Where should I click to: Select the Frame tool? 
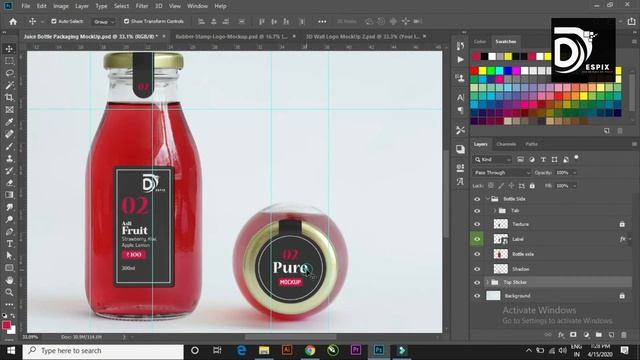click(9, 110)
